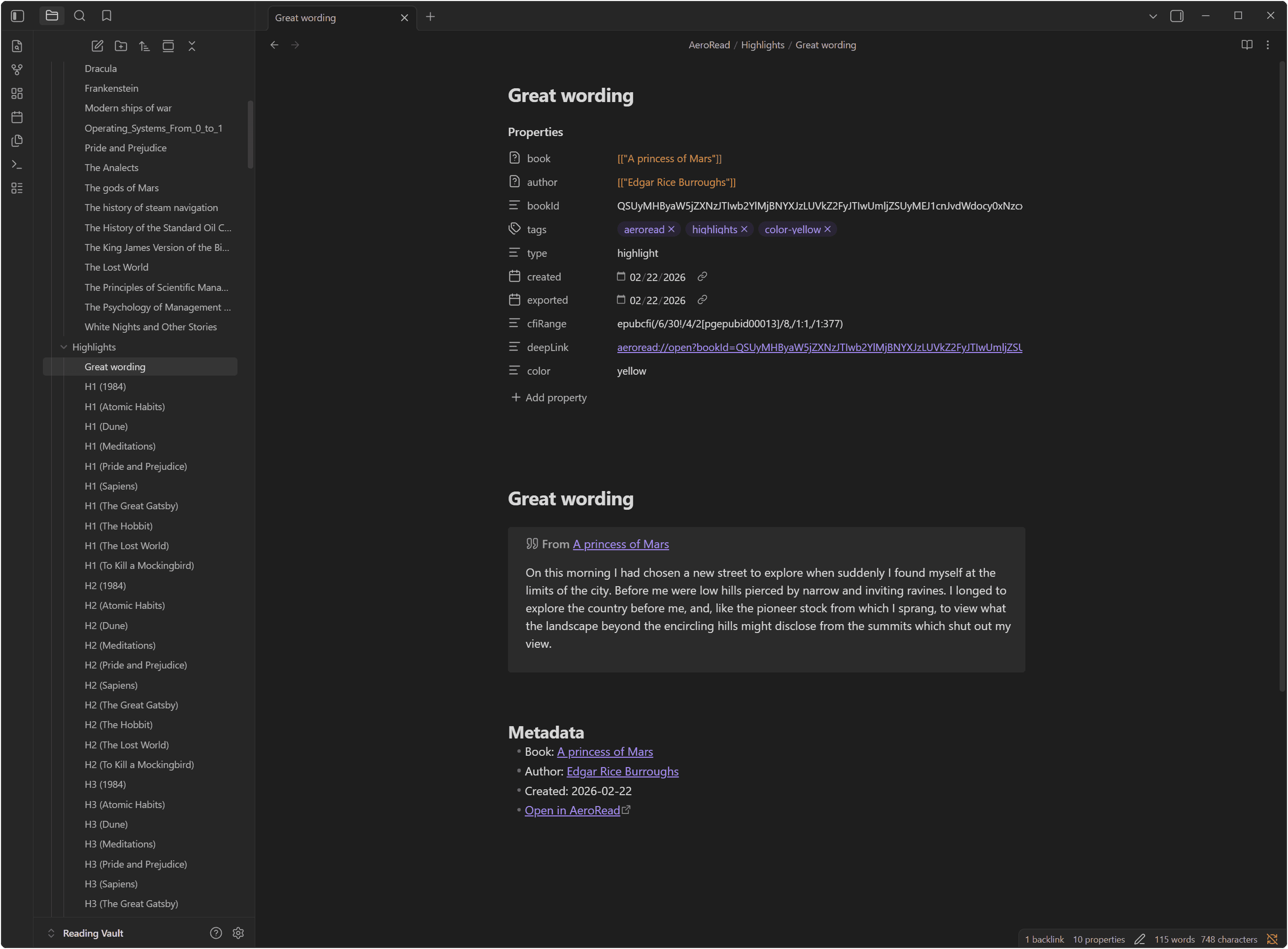Open the graph view icon
The height and width of the screenshot is (949, 1288).
[x=17, y=70]
